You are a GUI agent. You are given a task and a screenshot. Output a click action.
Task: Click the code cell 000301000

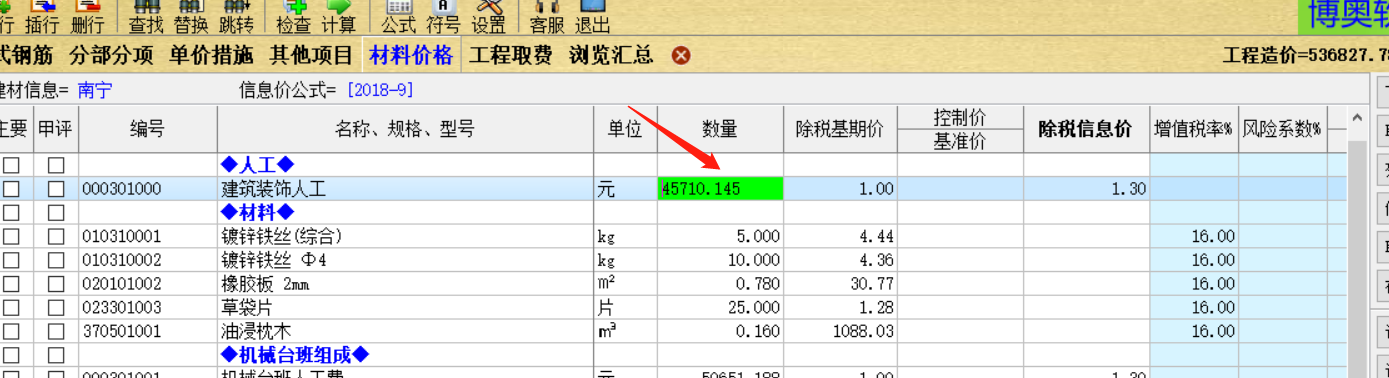tap(148, 189)
